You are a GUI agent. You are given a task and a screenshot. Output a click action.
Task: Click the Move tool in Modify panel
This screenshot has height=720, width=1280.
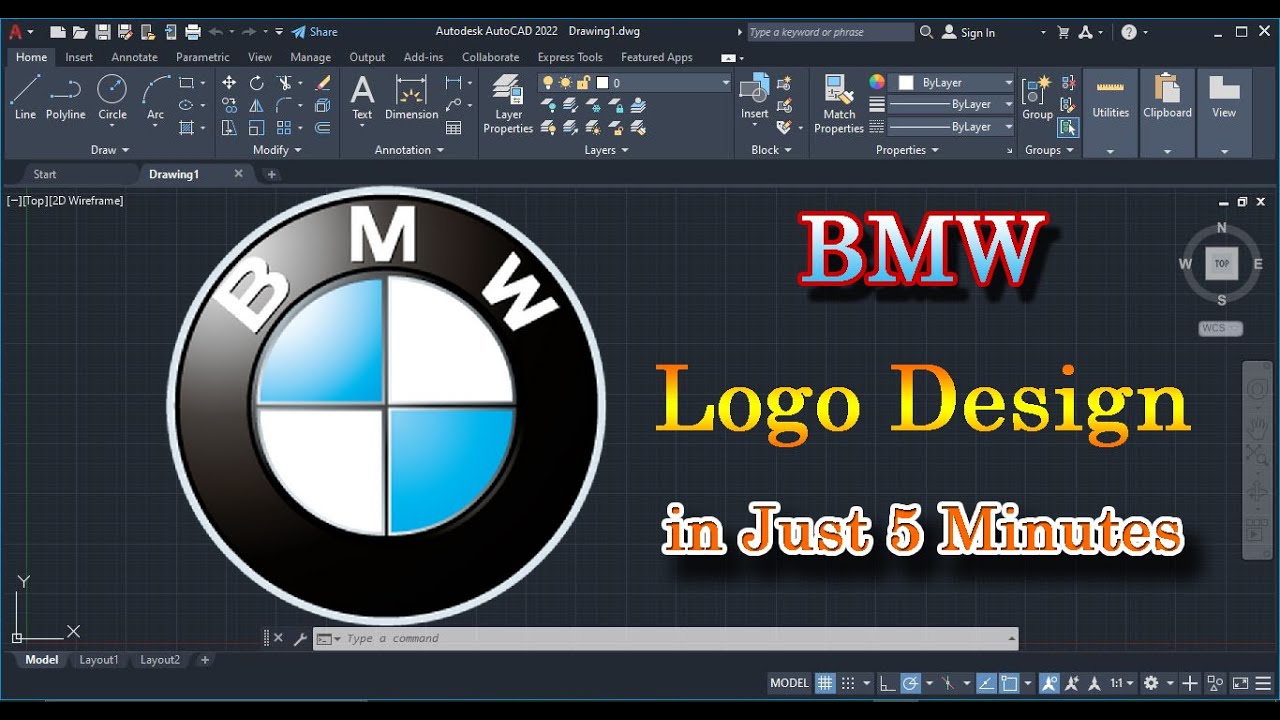(x=229, y=83)
